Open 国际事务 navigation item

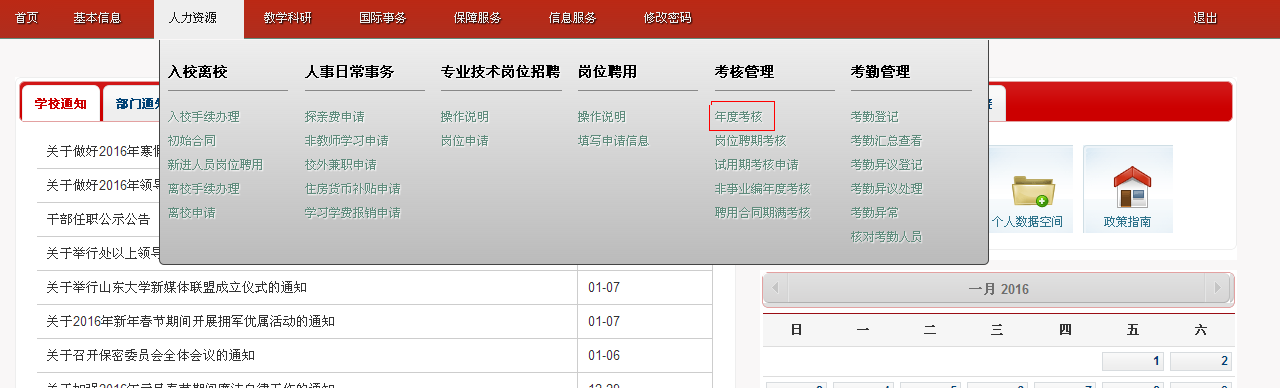point(382,18)
